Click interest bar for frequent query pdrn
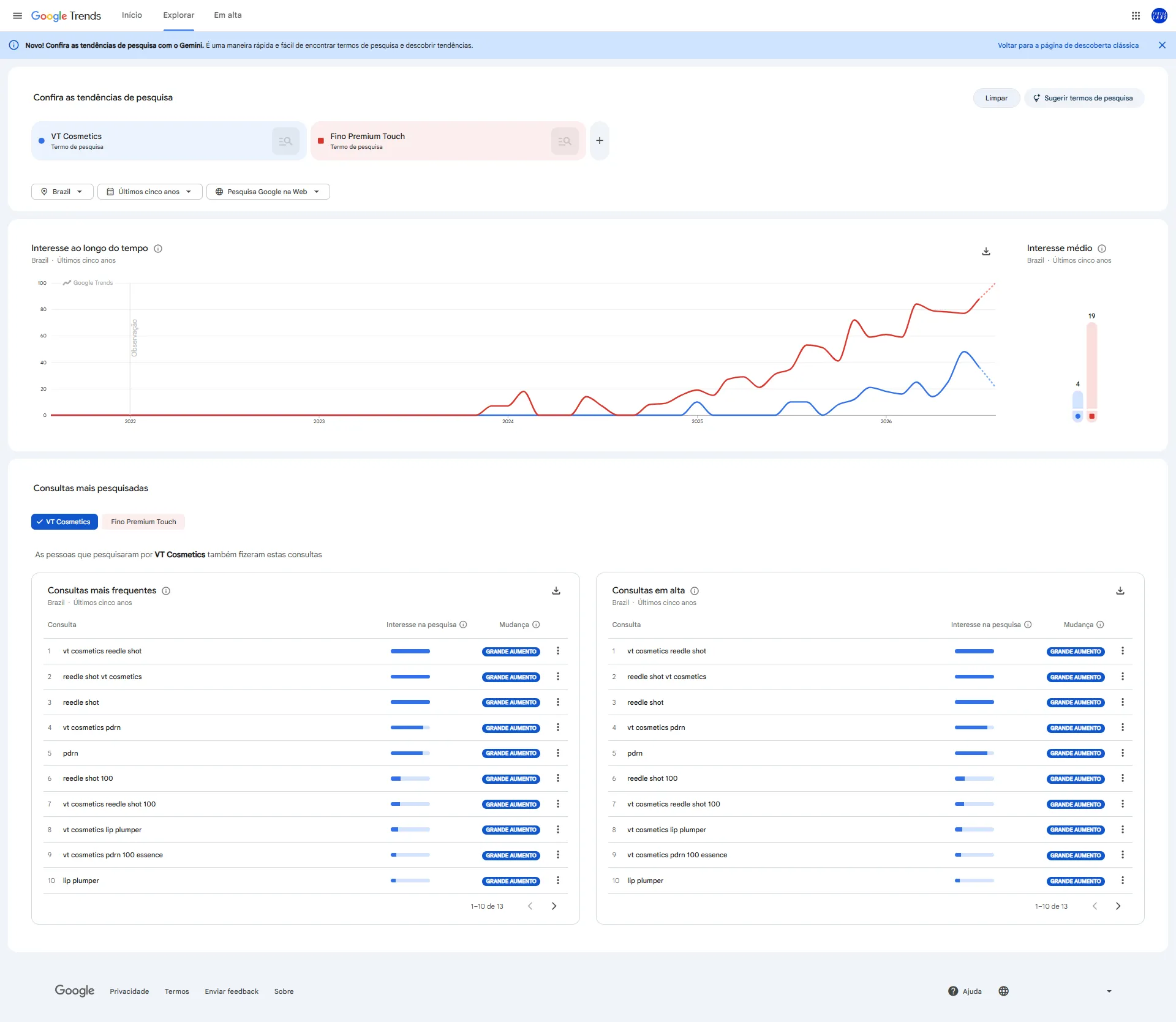1176x1022 pixels. [x=410, y=753]
